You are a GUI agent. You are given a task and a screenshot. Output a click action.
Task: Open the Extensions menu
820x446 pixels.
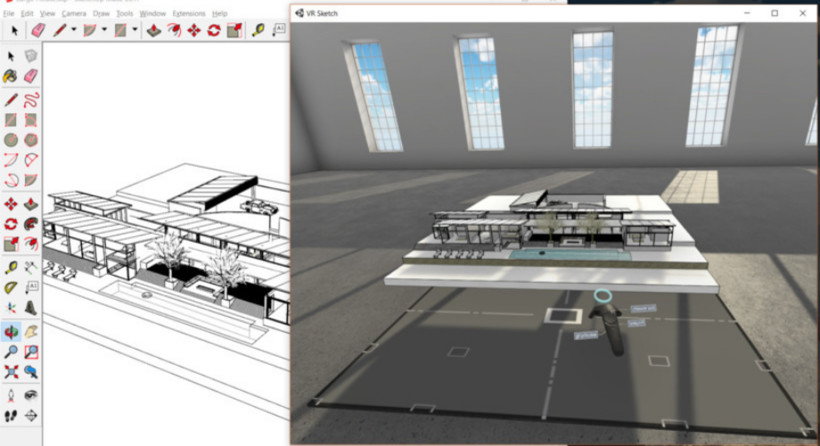tap(188, 13)
